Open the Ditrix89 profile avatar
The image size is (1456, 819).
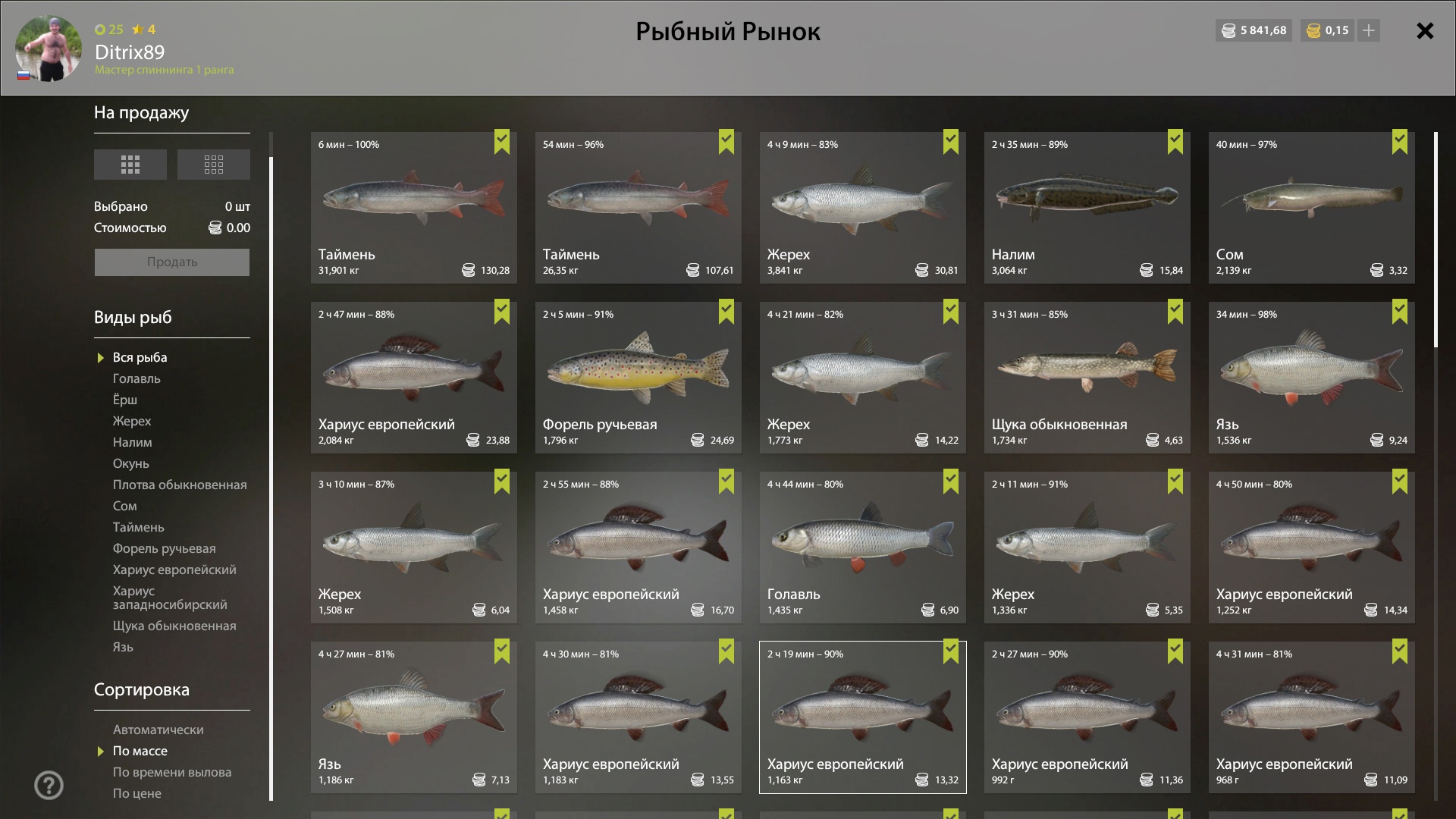(49, 49)
